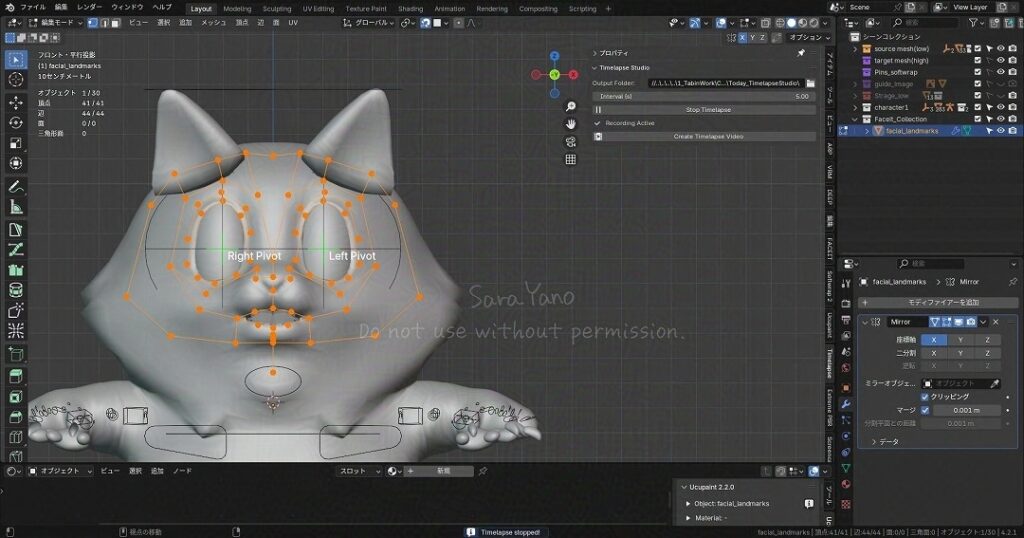
Task: Click the viewport zoom magnifier icon
Action: click(x=570, y=105)
